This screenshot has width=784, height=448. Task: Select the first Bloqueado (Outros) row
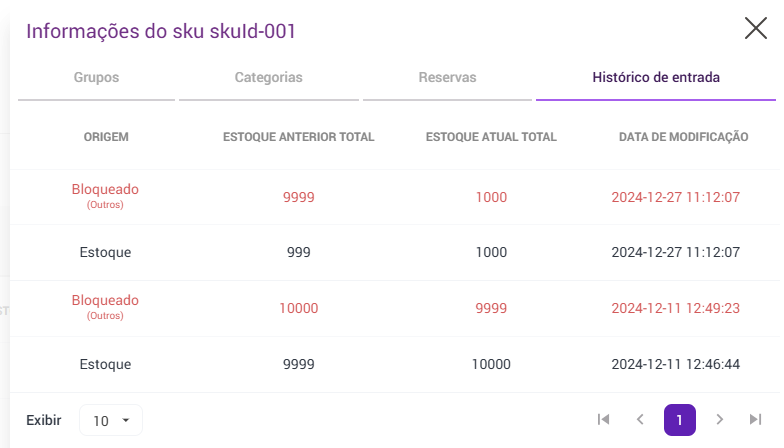click(105, 196)
